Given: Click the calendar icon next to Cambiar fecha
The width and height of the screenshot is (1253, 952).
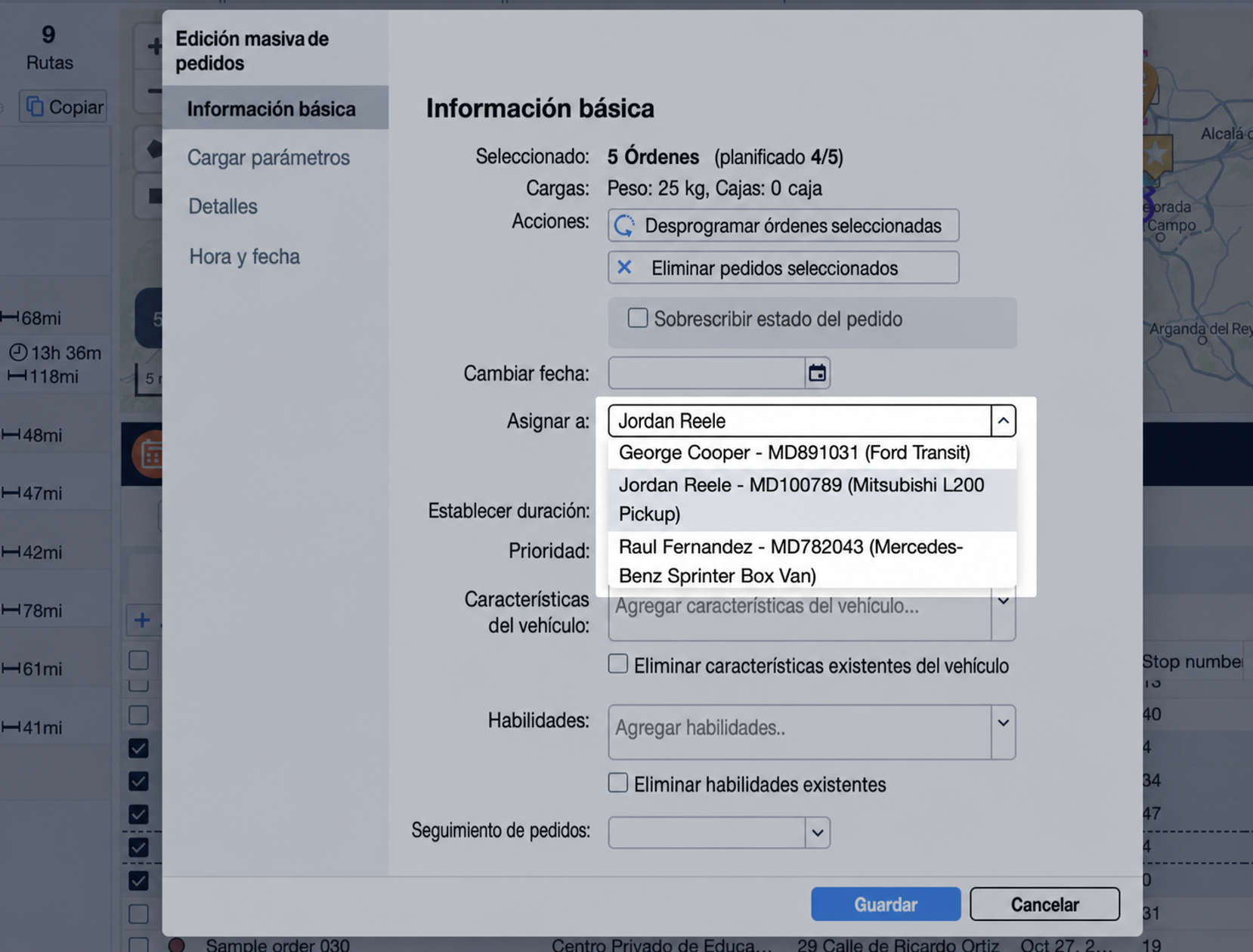Looking at the screenshot, I should tap(817, 373).
